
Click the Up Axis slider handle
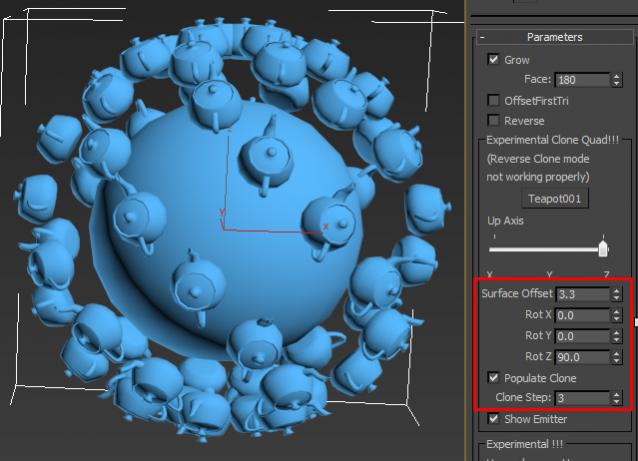pyautogui.click(x=603, y=247)
